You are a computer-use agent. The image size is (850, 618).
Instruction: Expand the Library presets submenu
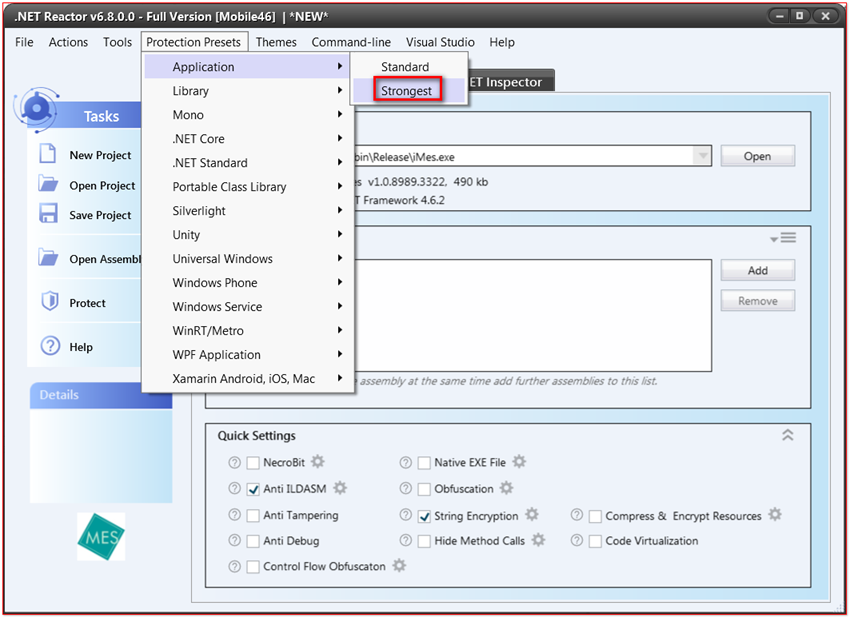(249, 91)
